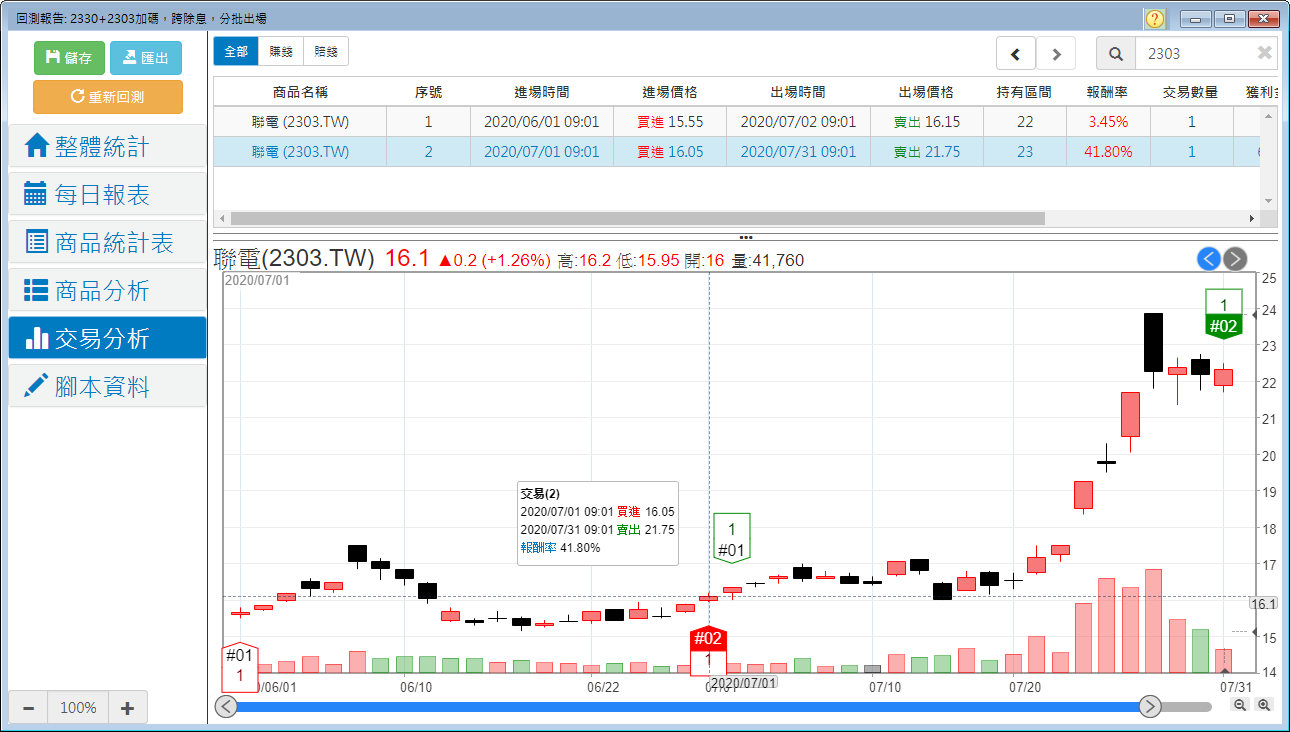Switch to the 賺錢 winning trades tab
The image size is (1290, 732).
[x=280, y=52]
